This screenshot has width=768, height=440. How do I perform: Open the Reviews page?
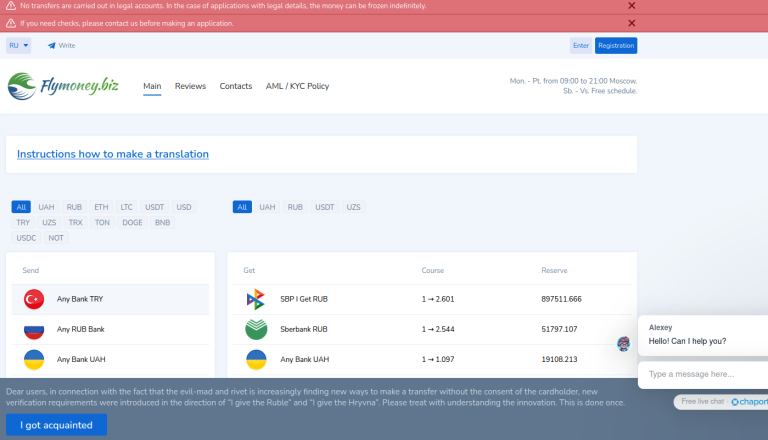[x=190, y=86]
